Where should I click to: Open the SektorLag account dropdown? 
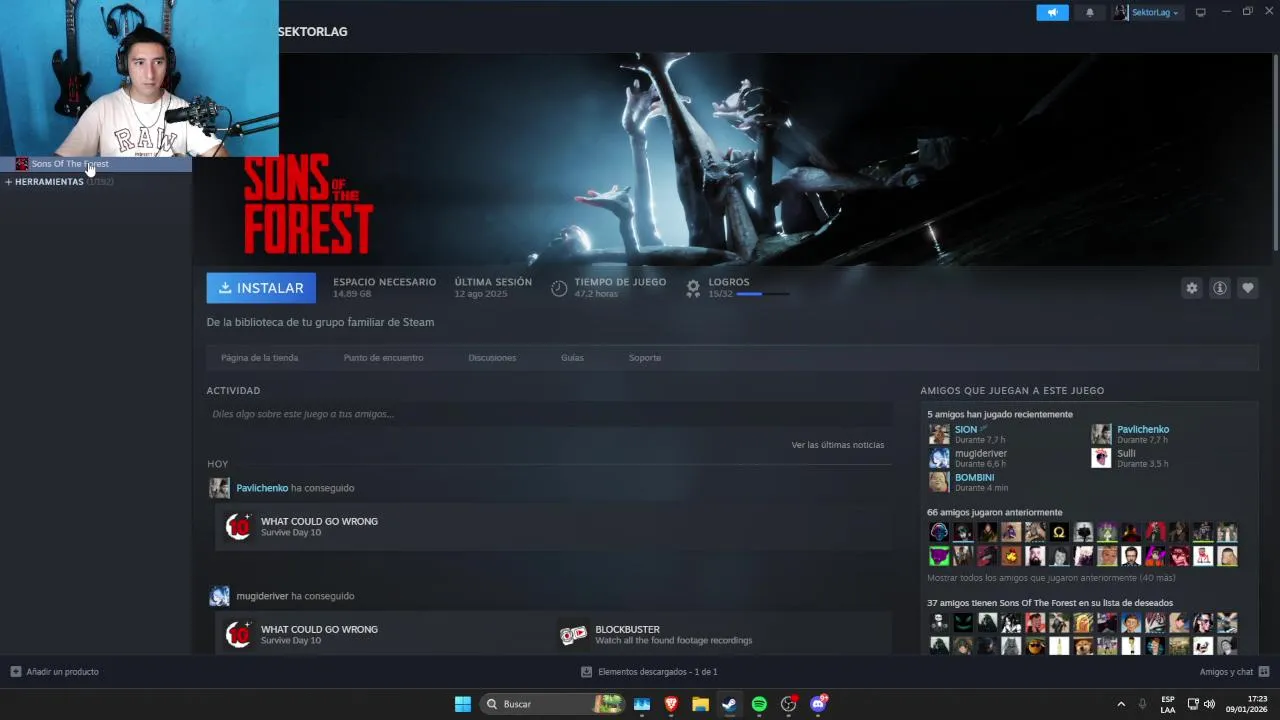(x=1147, y=13)
